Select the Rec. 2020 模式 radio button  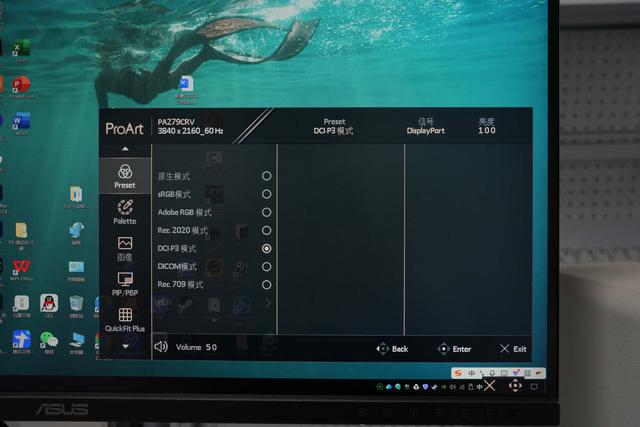(x=267, y=231)
